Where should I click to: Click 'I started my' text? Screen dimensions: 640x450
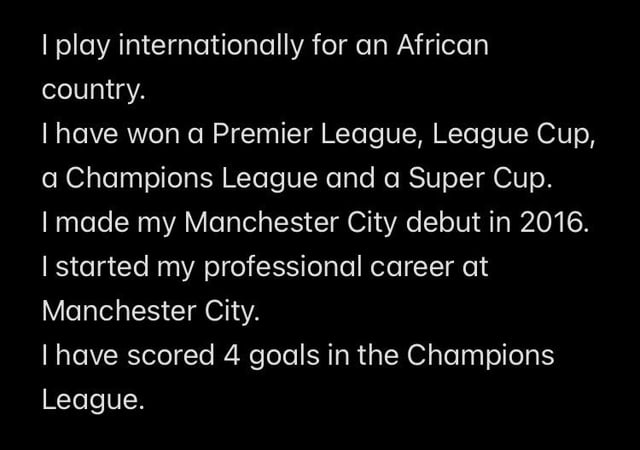[x=118, y=267]
